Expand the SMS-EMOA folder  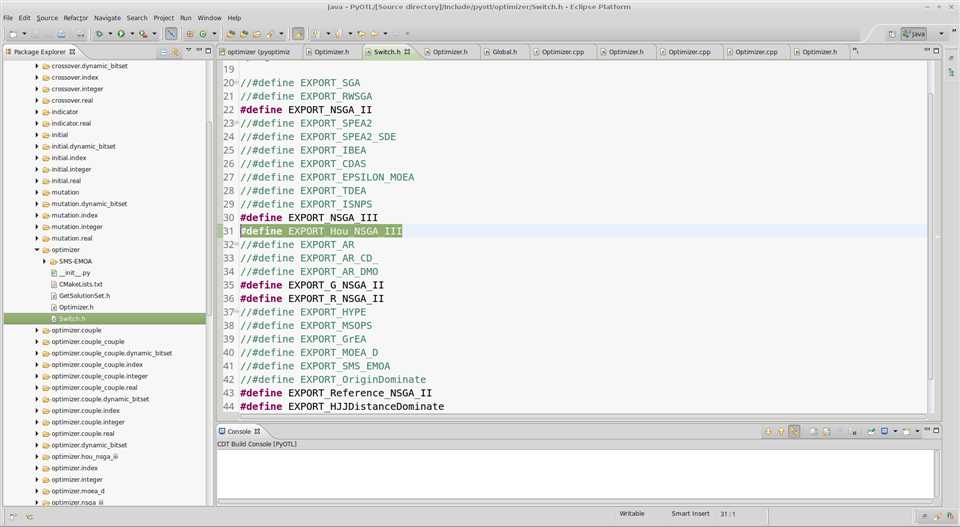click(x=44, y=261)
